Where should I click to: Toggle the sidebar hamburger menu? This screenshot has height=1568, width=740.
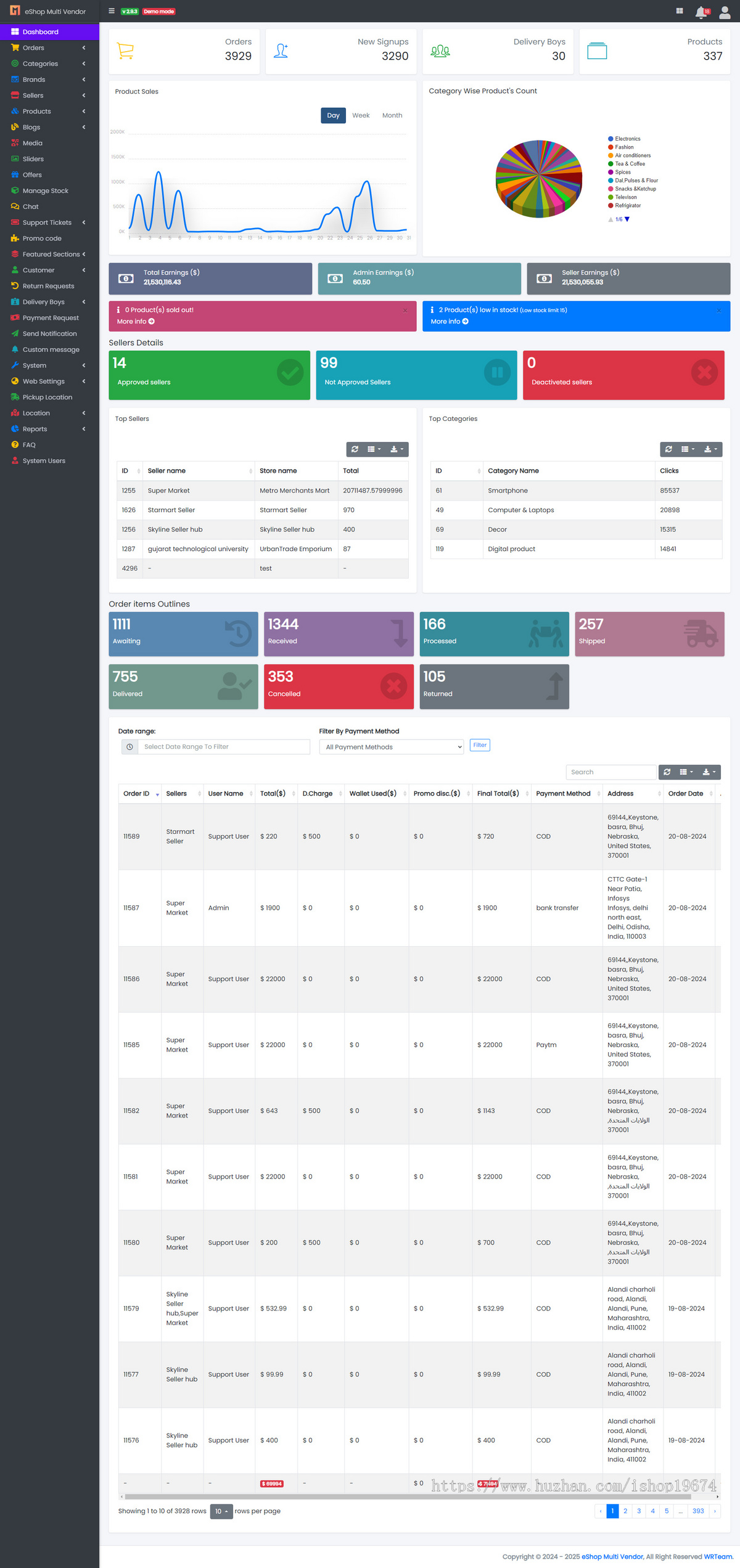(x=112, y=11)
